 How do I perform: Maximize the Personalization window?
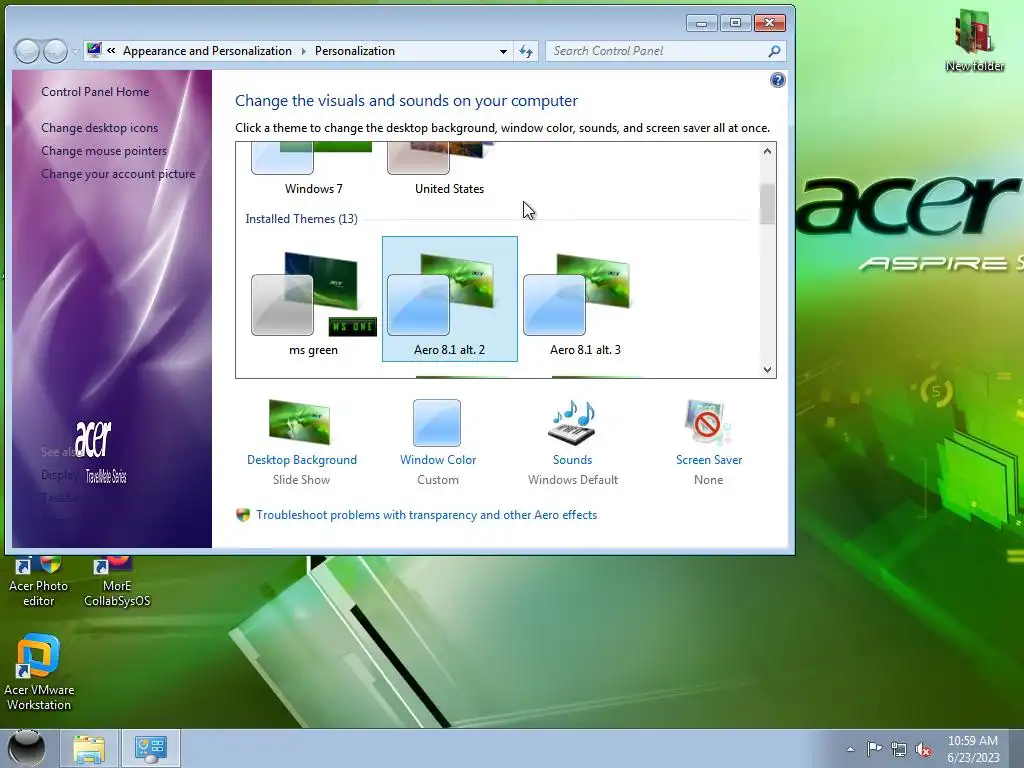pos(735,24)
